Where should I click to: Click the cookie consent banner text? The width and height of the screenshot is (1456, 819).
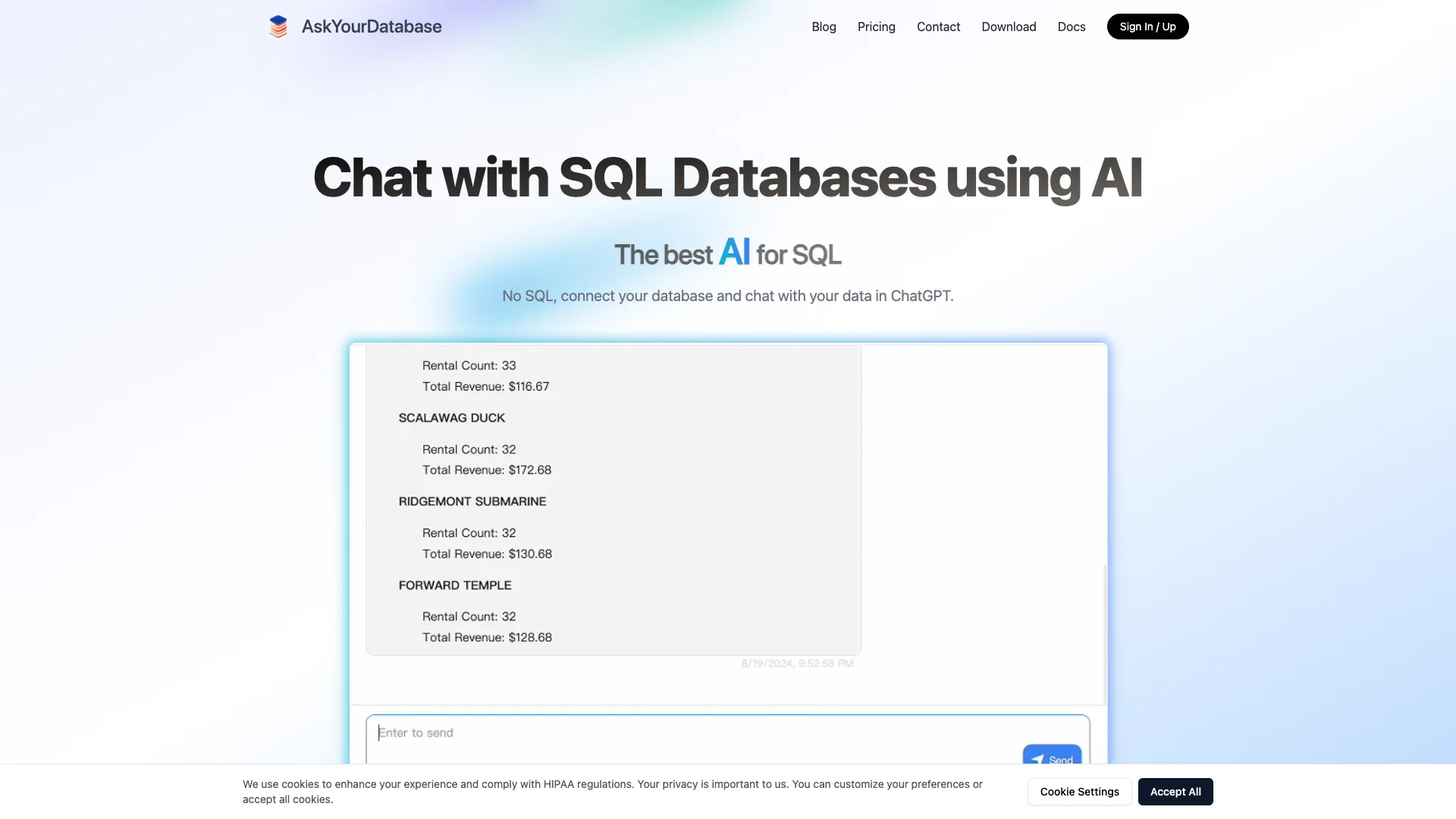tap(611, 791)
